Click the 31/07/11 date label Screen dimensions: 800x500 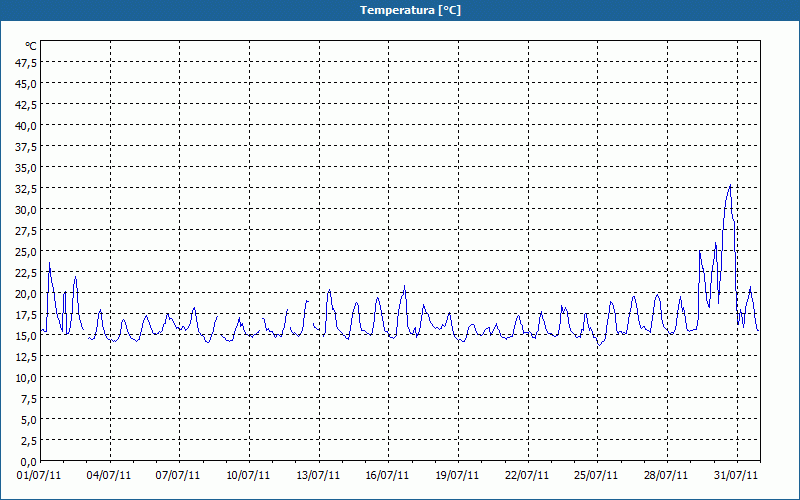click(x=736, y=476)
